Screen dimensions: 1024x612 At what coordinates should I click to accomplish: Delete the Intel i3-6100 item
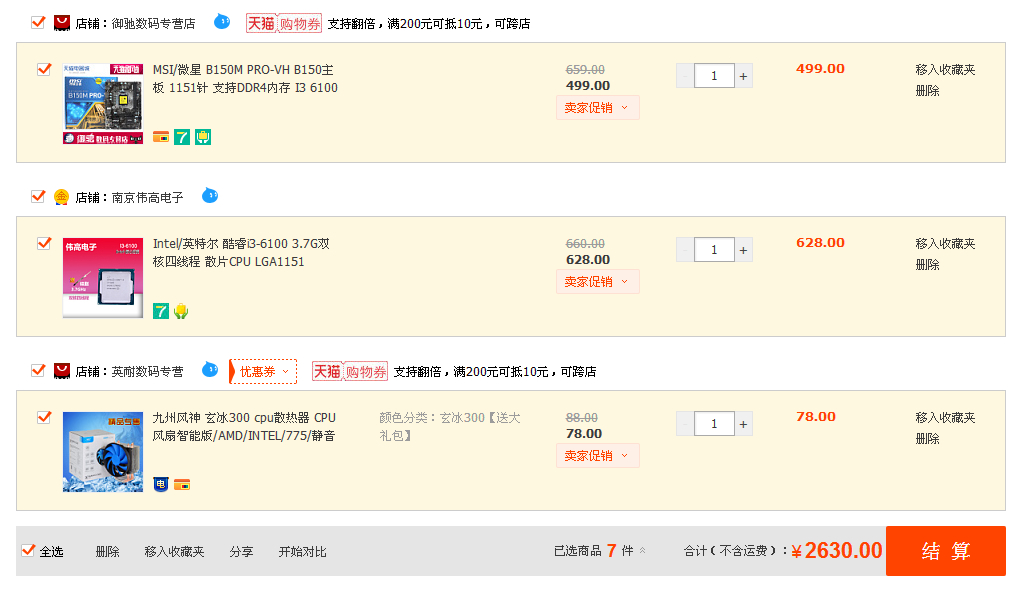[x=927, y=265]
